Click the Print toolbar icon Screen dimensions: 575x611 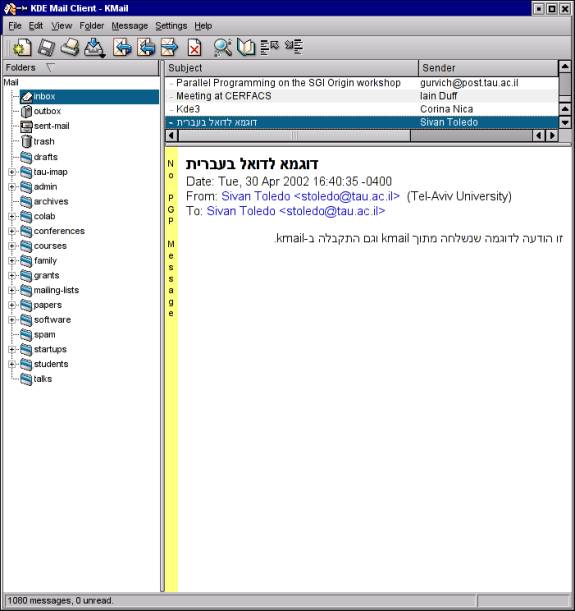[70, 48]
